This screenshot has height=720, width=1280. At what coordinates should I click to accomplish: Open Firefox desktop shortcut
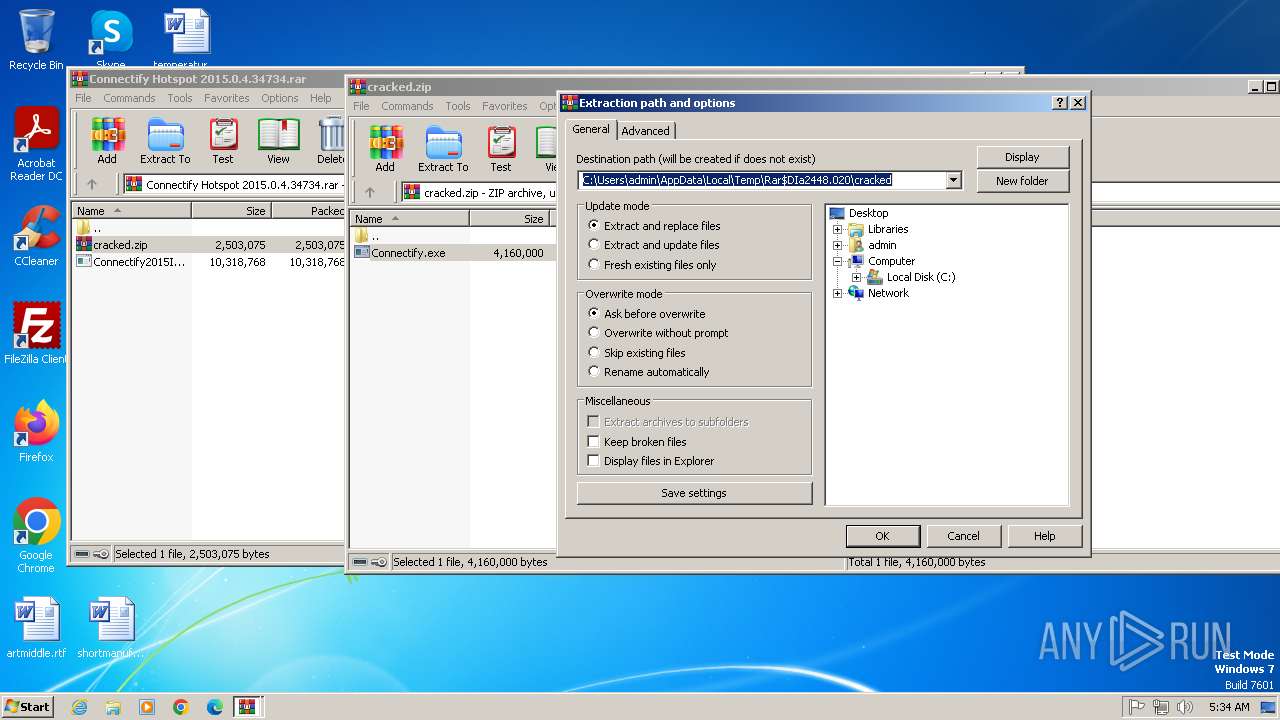point(37,431)
